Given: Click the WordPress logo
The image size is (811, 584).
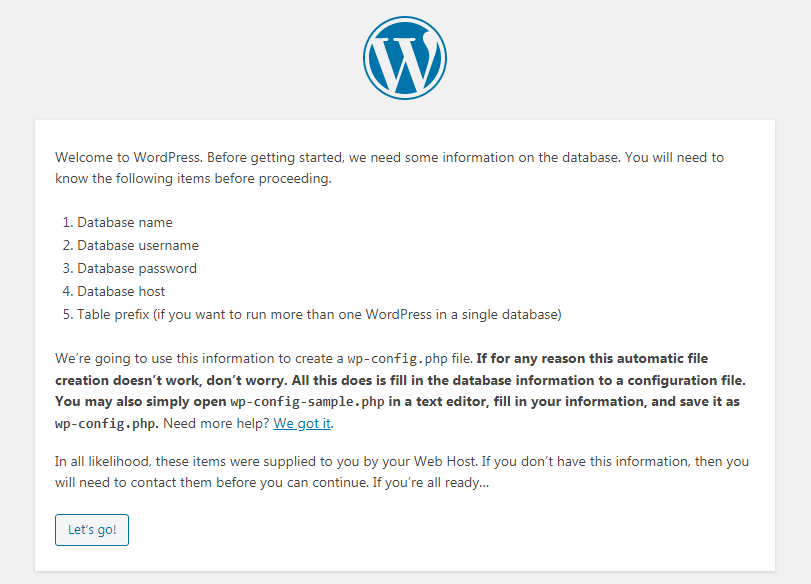Looking at the screenshot, I should [x=405, y=57].
